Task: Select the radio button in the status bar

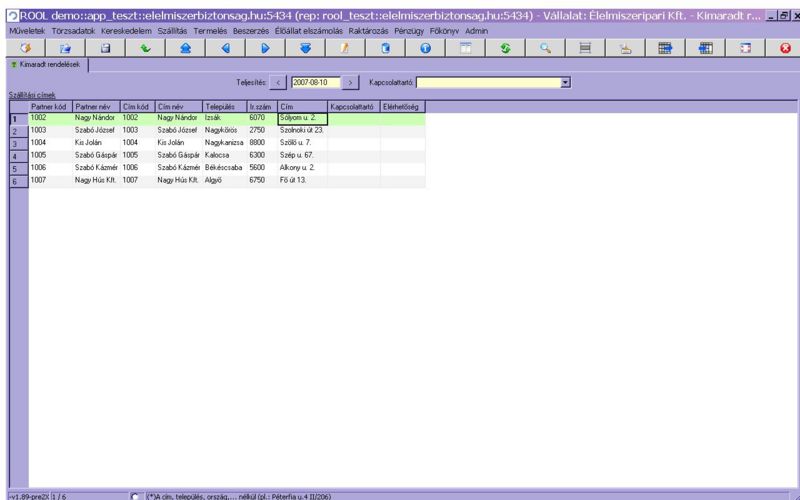Action: [135, 495]
